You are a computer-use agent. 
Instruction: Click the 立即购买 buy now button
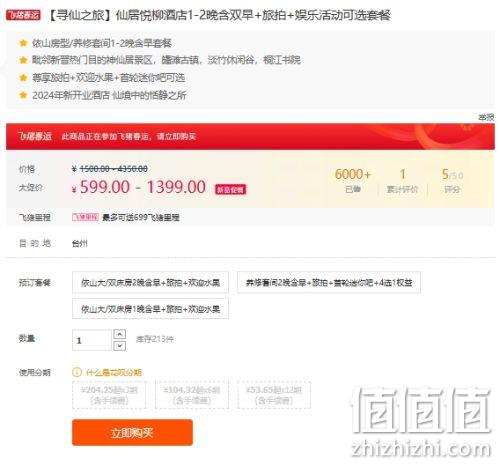(132, 433)
